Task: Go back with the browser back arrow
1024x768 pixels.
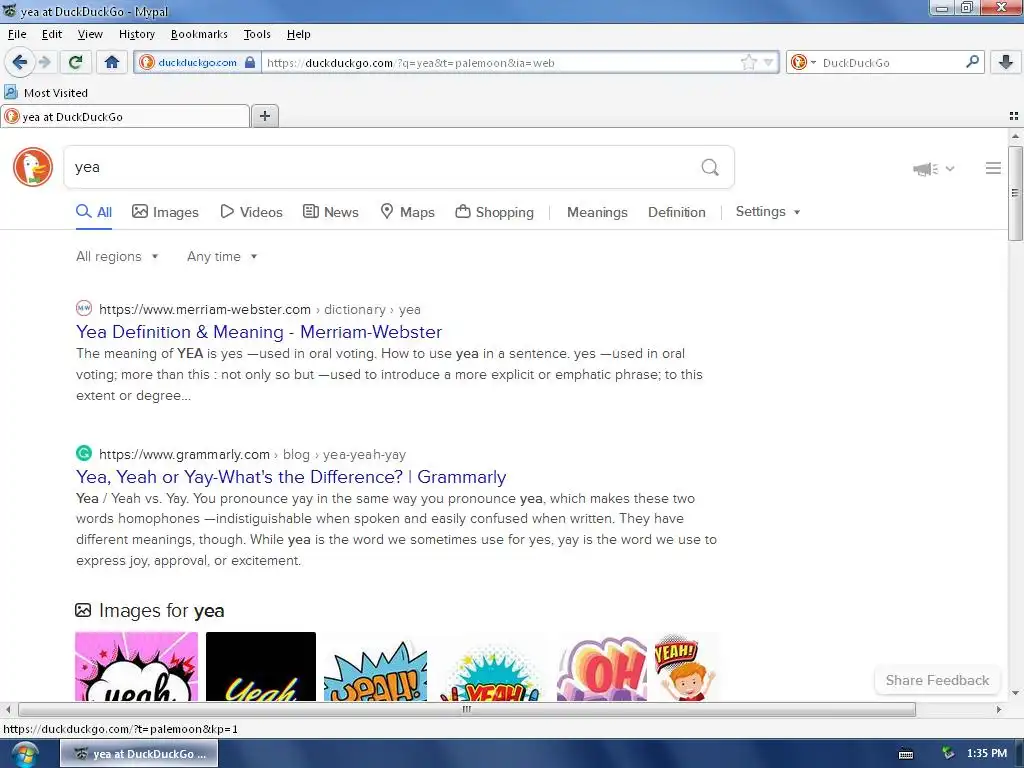Action: pyautogui.click(x=19, y=63)
